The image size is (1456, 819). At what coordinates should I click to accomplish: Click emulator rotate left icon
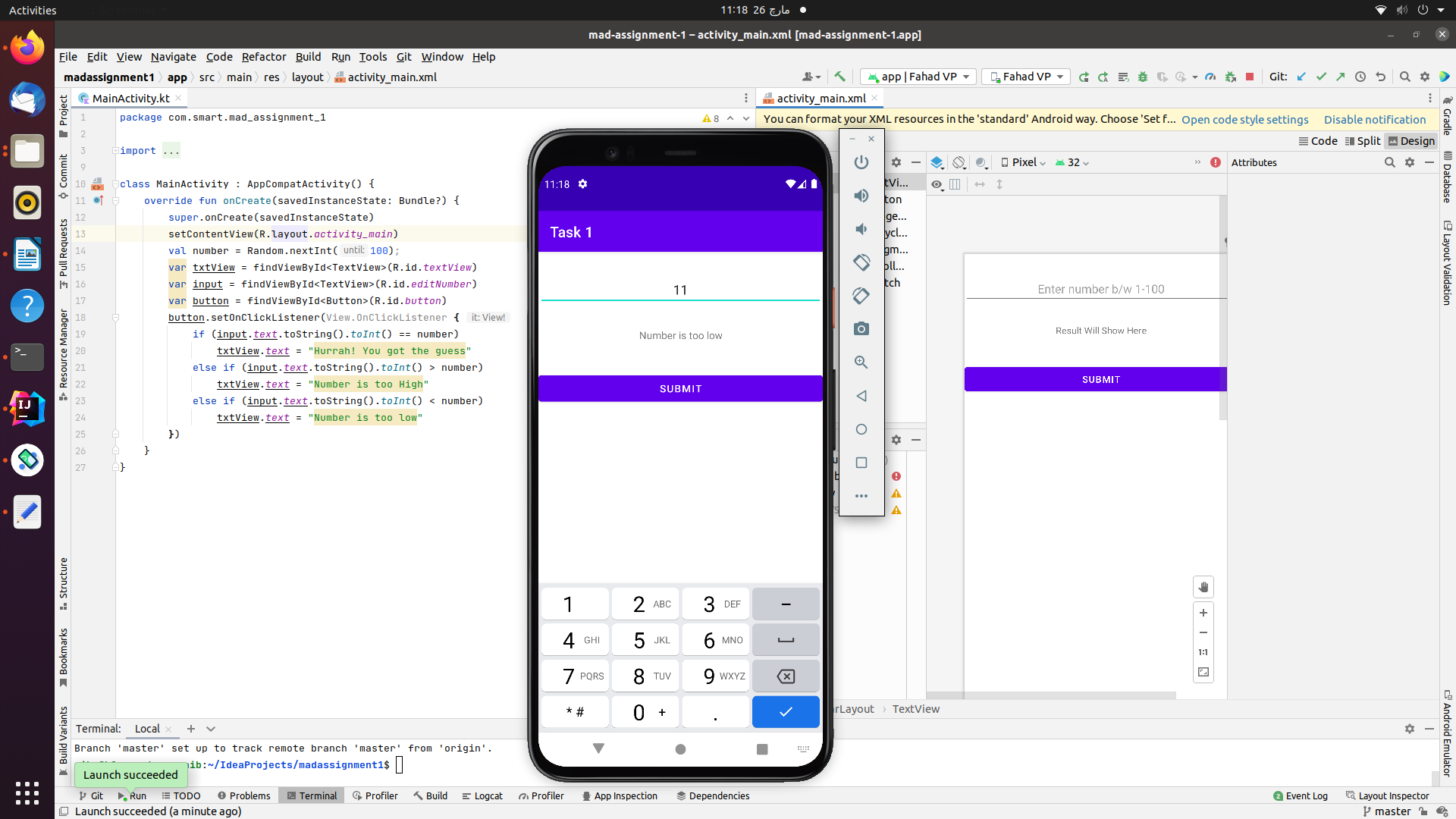(861, 262)
